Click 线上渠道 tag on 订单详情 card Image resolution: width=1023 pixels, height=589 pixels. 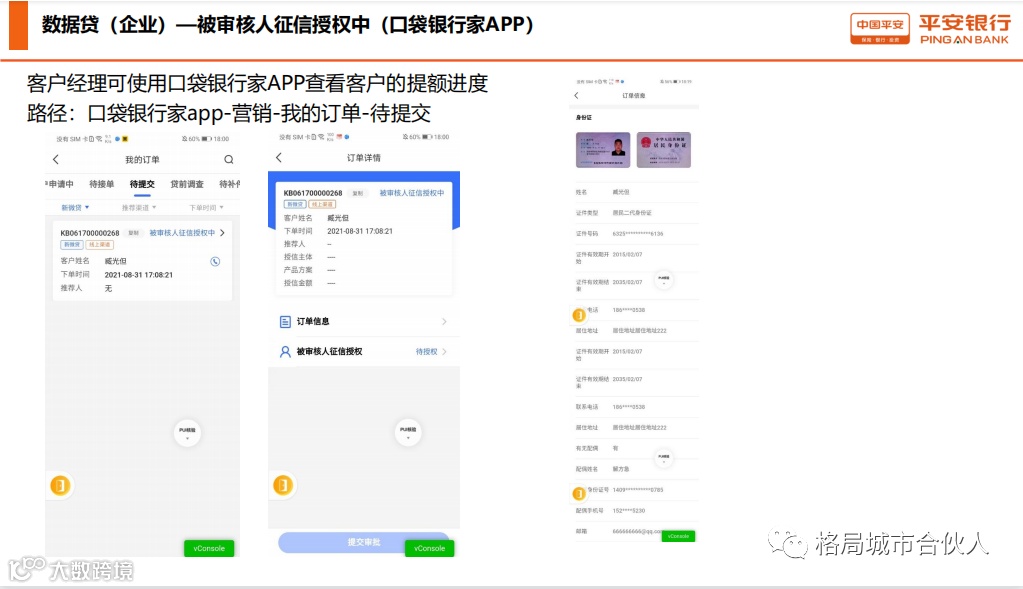point(322,204)
